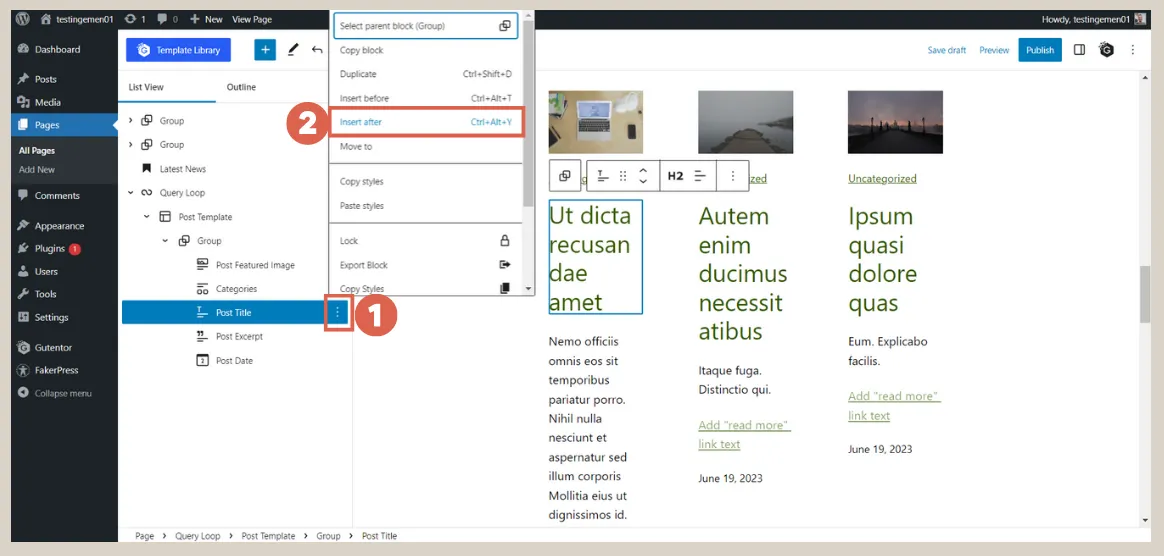Screen dimensions: 1164x556
Task: Open Howdy testingemen01 user menu
Action: coord(1094,19)
